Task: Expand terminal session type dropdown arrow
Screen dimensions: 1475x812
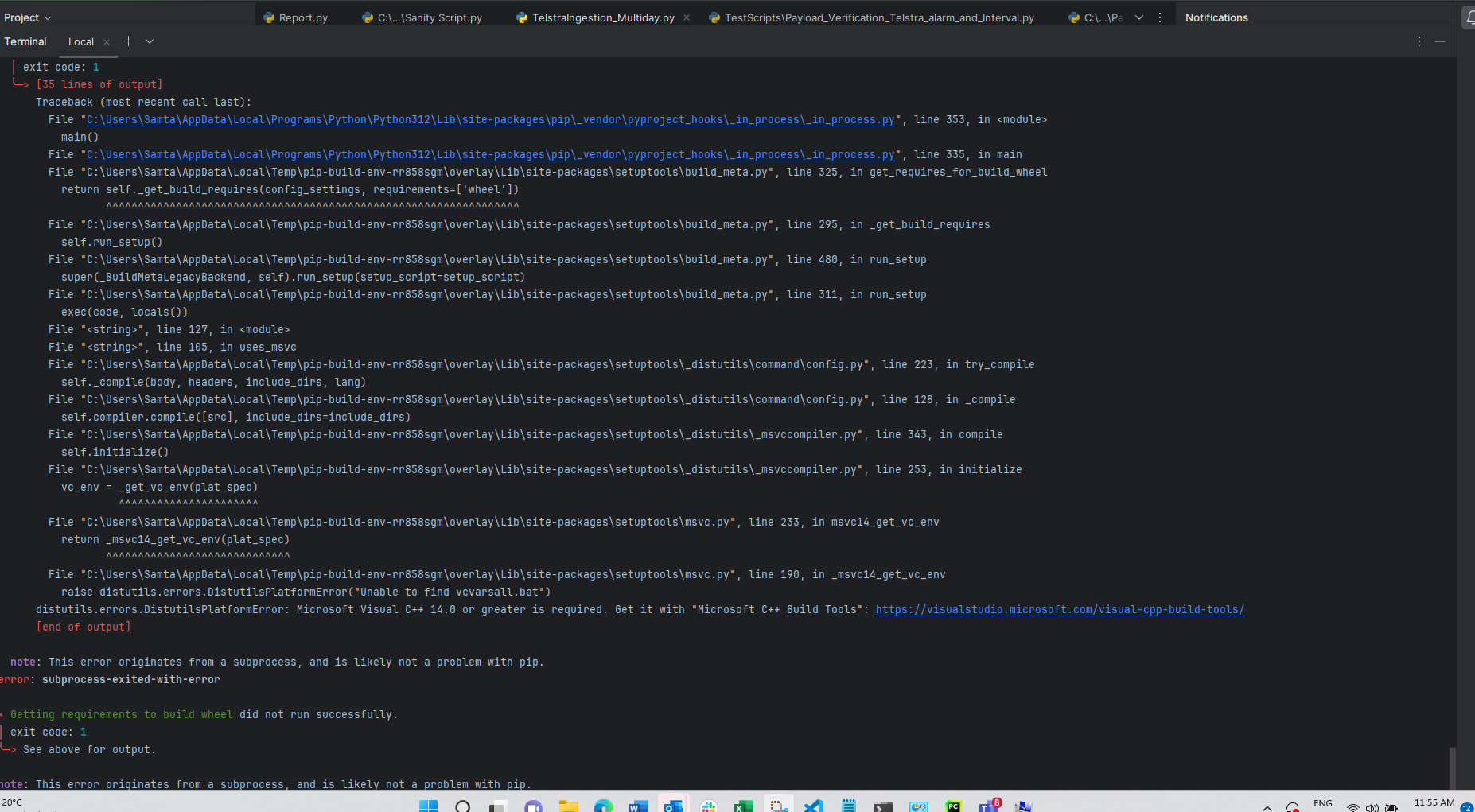Action: [x=150, y=41]
